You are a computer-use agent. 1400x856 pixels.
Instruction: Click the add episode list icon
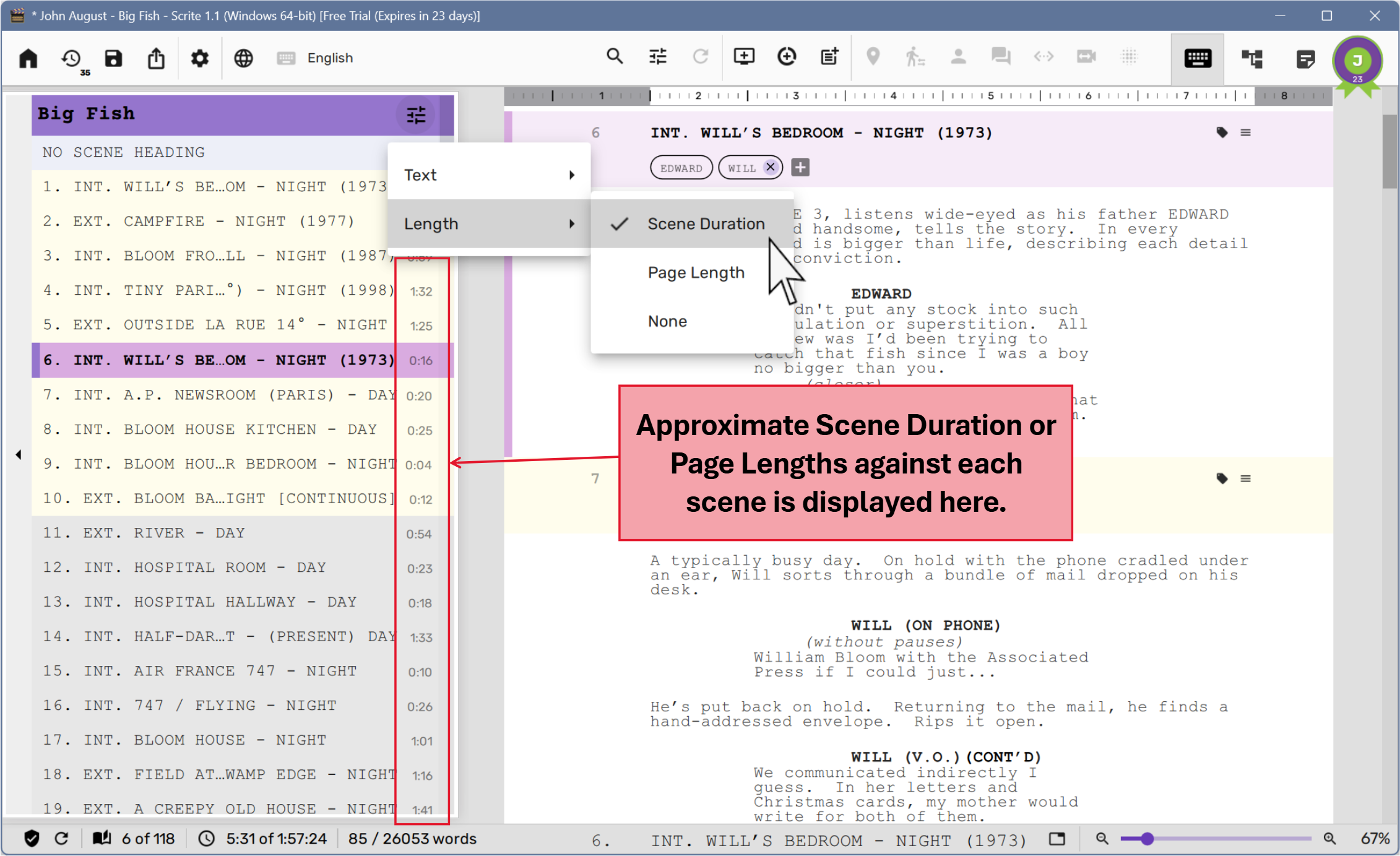coord(829,56)
